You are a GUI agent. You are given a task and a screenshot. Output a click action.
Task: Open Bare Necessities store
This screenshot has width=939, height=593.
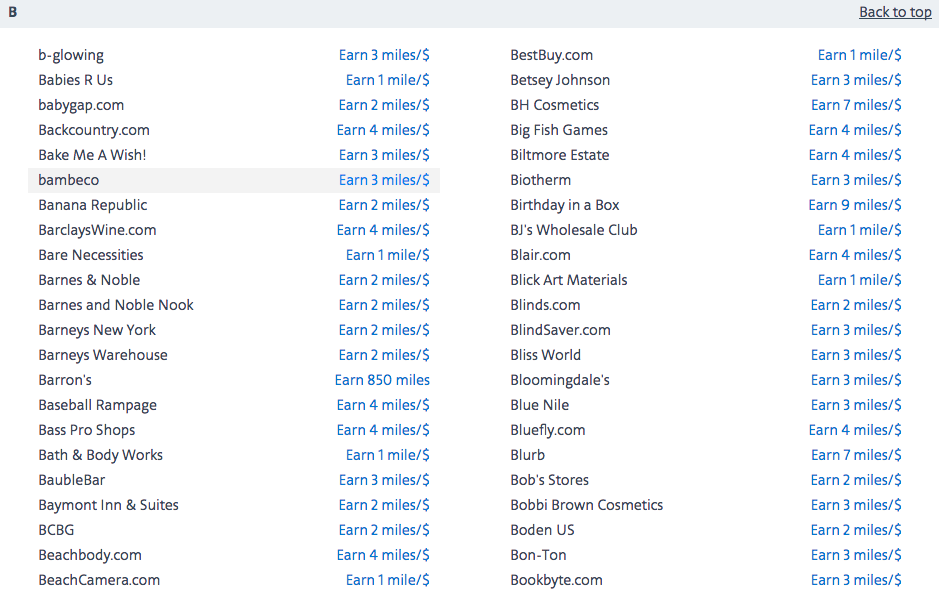pos(91,255)
